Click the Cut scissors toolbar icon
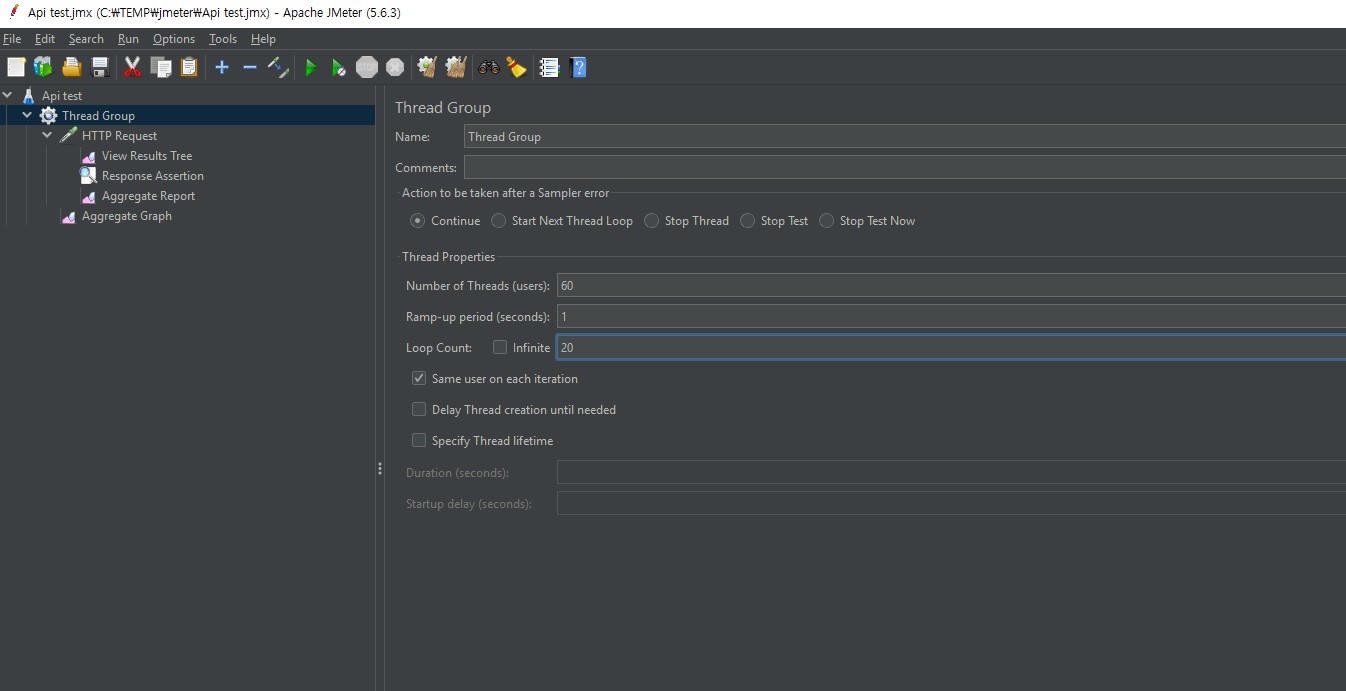The image size is (1346, 691). tap(132, 67)
